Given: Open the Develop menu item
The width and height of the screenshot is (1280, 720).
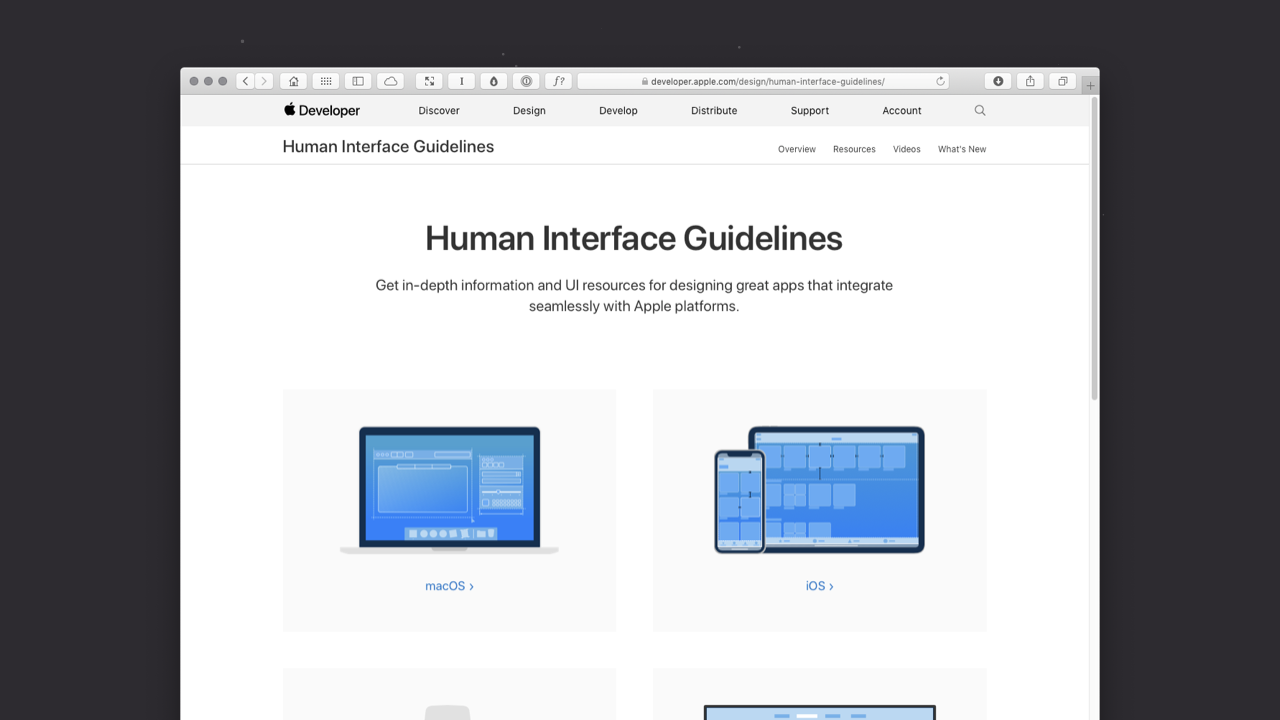Looking at the screenshot, I should point(618,111).
